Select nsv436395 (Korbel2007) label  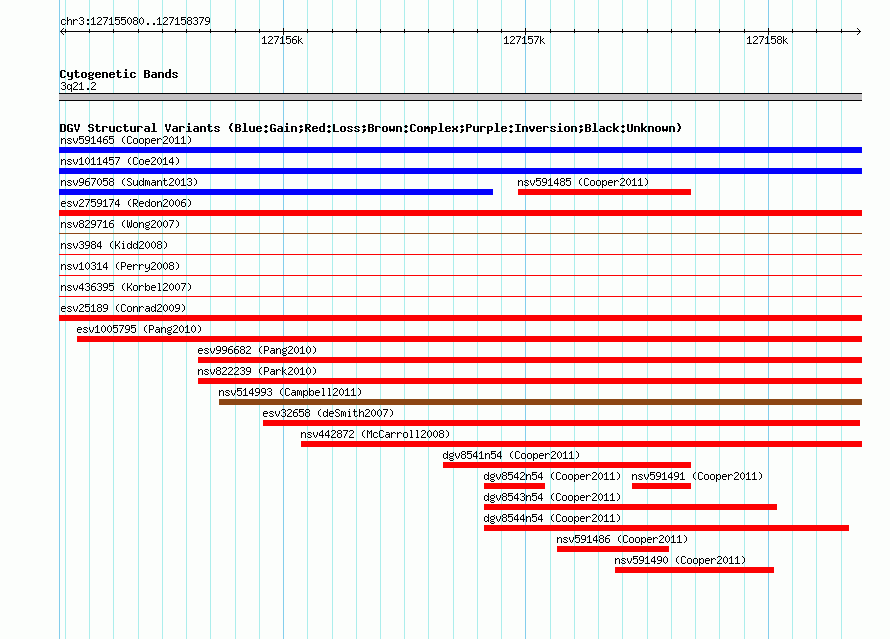[126, 287]
